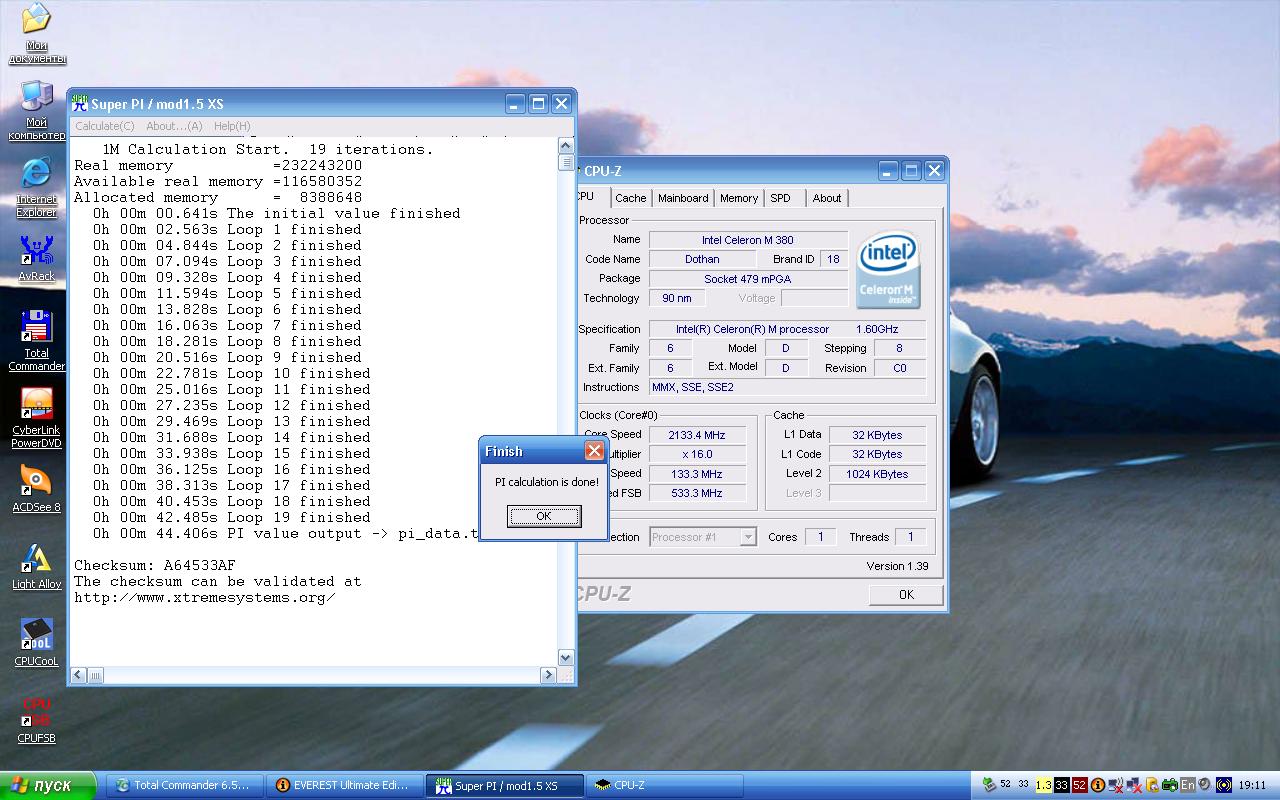Open the My Documents desktop icon
1280x800 pixels.
(36, 33)
